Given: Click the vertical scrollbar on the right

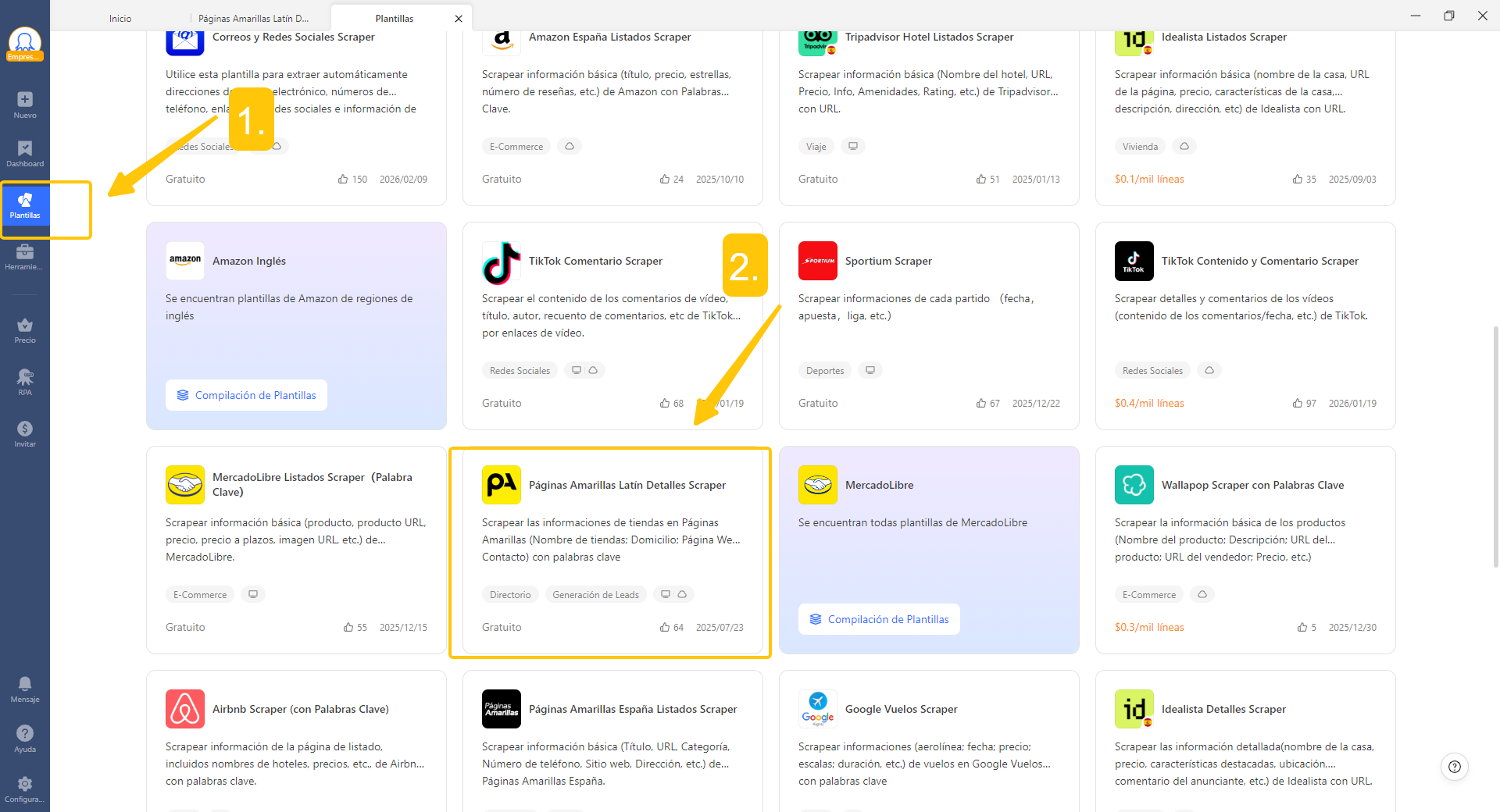Looking at the screenshot, I should click(x=1495, y=445).
